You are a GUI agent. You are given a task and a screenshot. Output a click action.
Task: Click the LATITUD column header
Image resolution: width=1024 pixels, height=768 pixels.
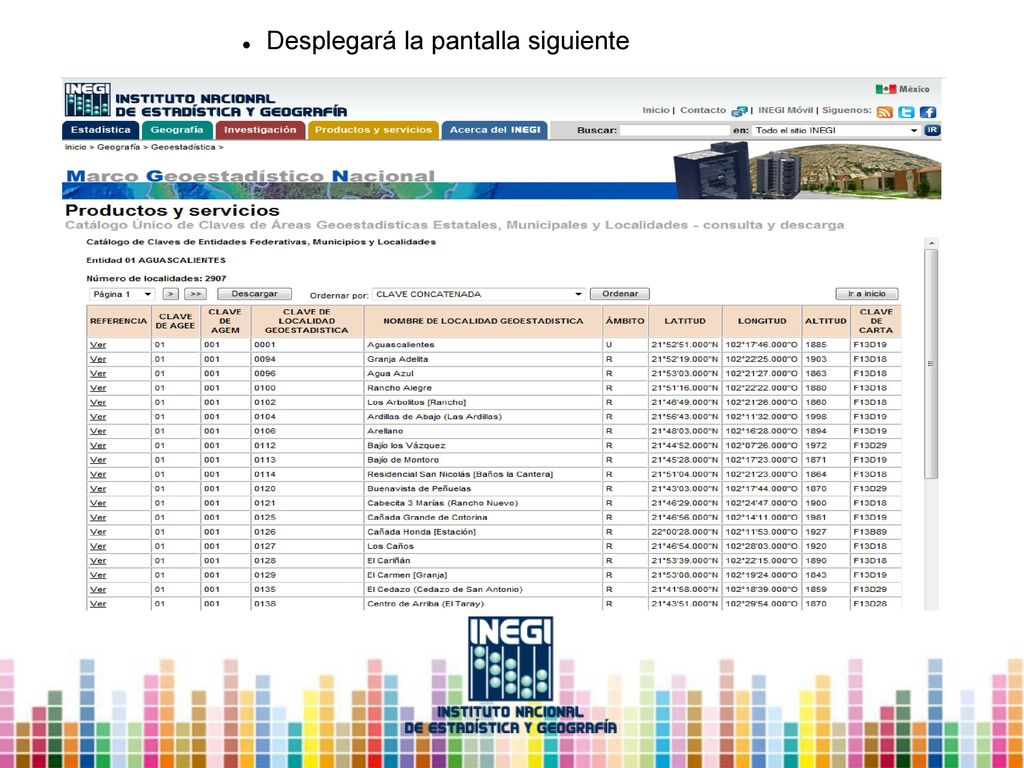point(685,321)
